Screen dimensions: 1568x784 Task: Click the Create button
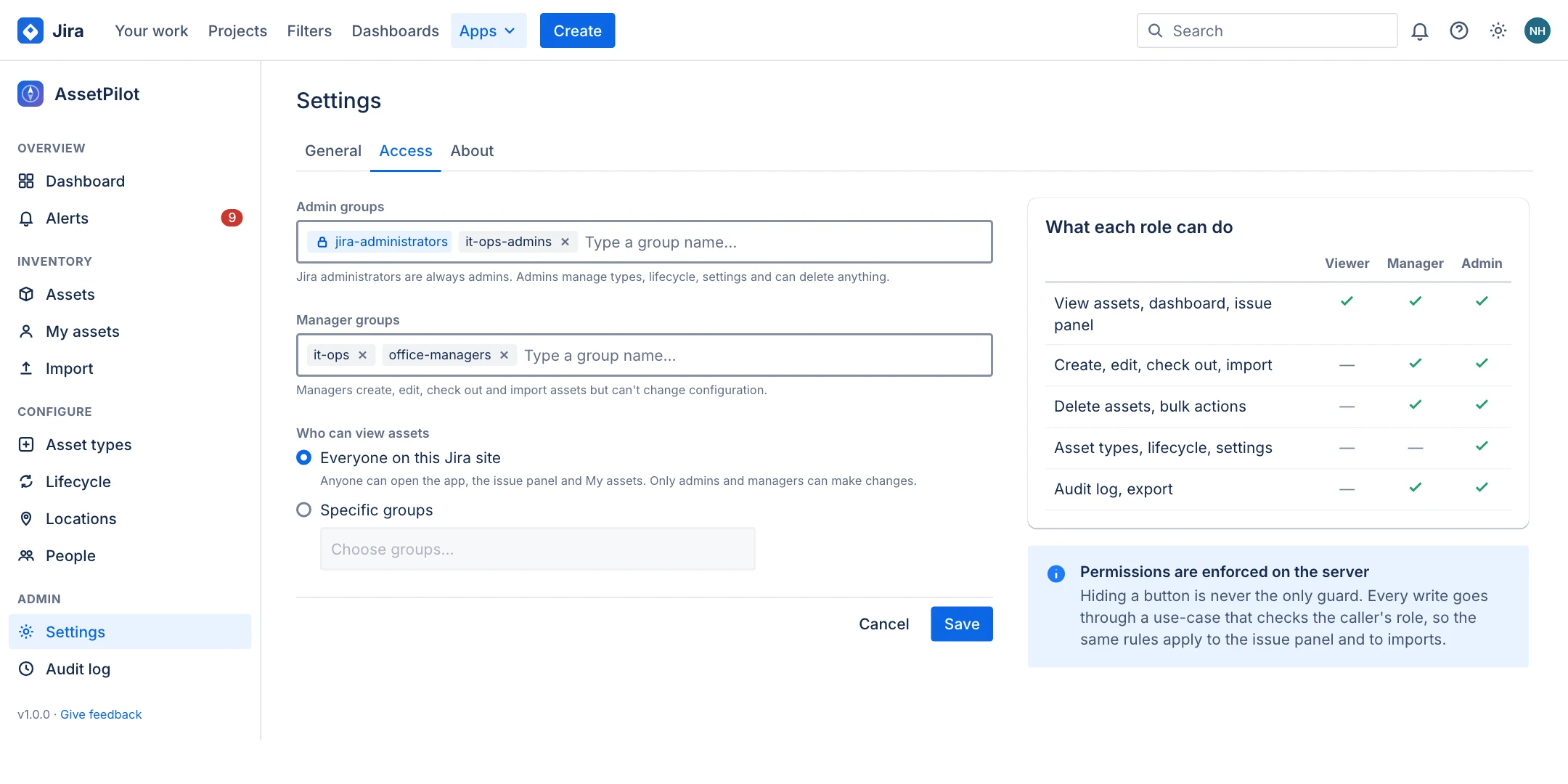click(x=577, y=30)
